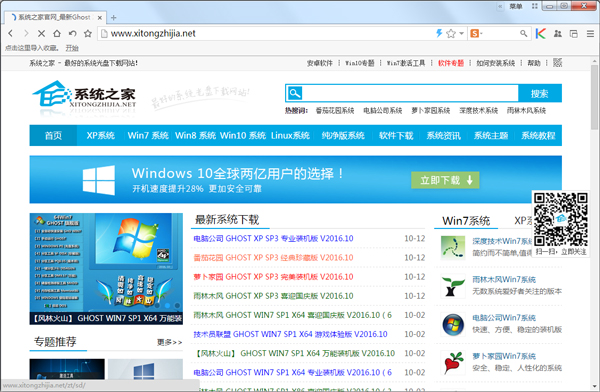Open the 如何安装系统 link
600x392 pixels.
click(496, 63)
